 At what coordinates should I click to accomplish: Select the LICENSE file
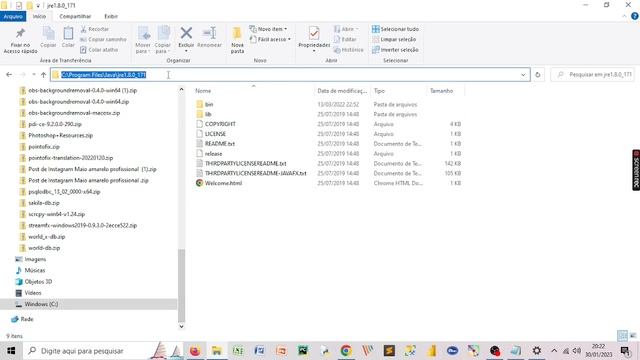pyautogui.click(x=215, y=134)
